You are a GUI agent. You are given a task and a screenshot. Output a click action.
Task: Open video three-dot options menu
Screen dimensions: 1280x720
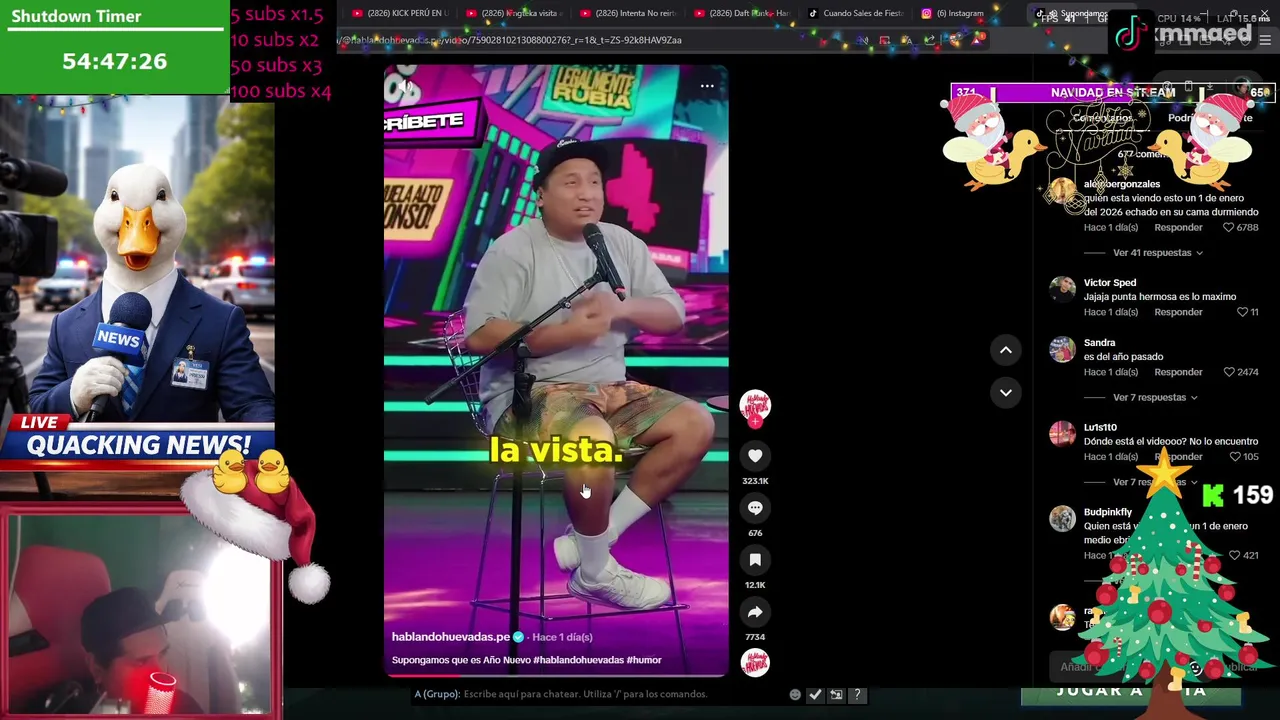[x=707, y=86]
